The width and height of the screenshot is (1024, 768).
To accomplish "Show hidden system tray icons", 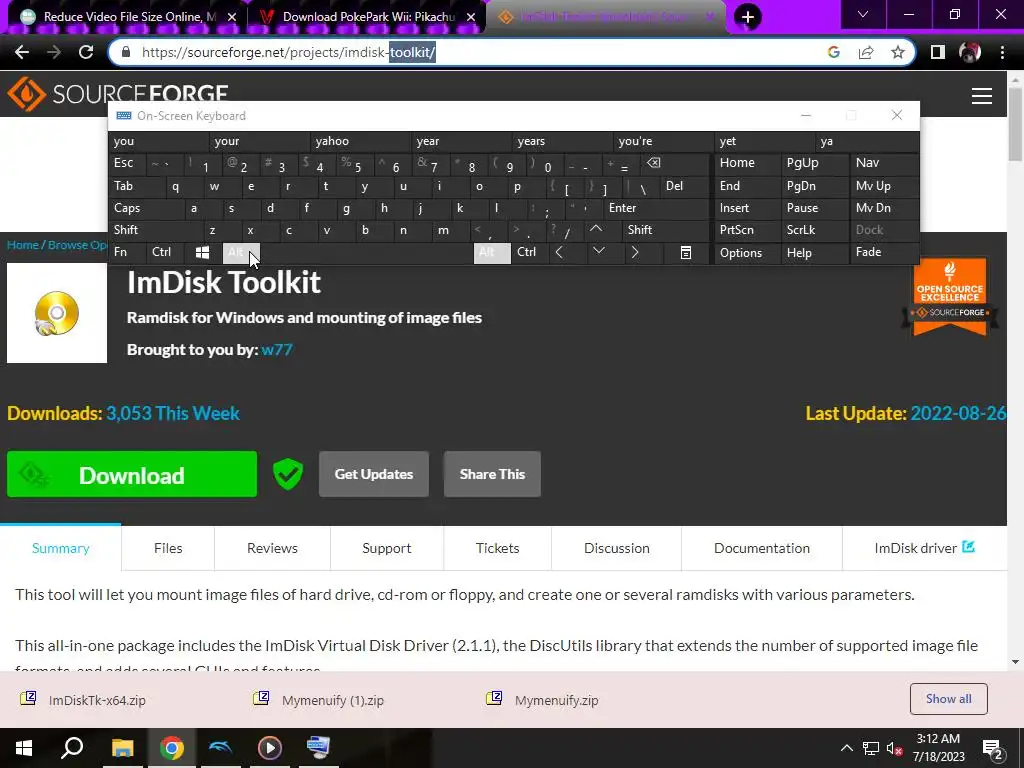I will pos(846,748).
